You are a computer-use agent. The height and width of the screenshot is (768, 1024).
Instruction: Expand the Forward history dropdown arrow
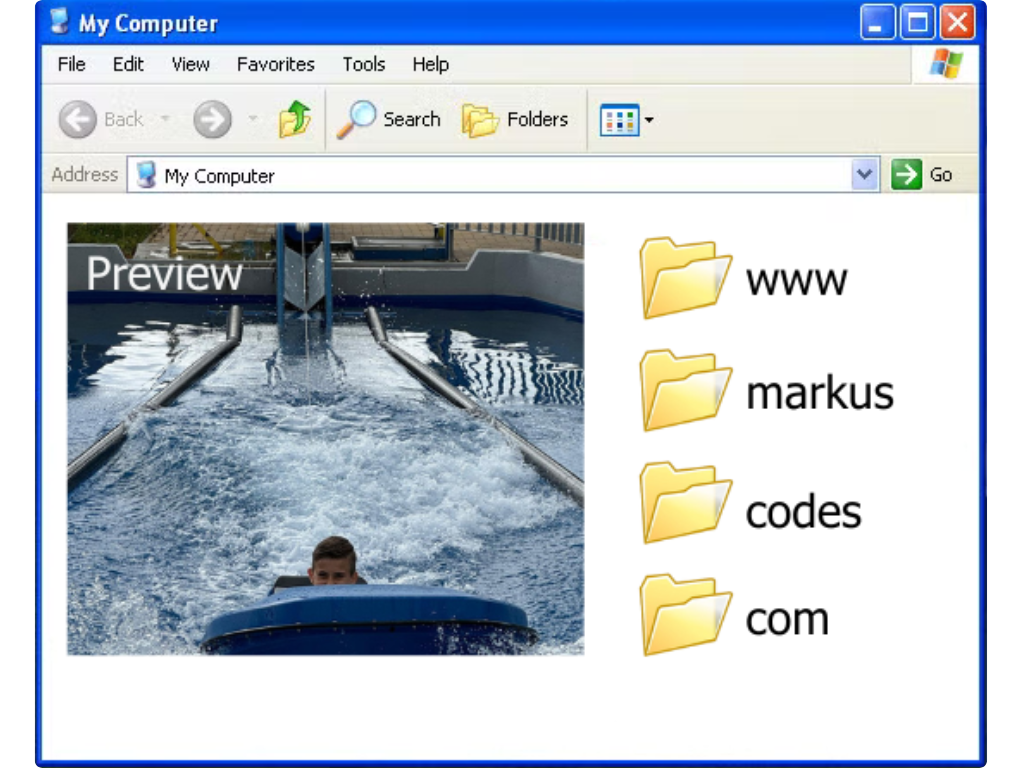pos(253,120)
